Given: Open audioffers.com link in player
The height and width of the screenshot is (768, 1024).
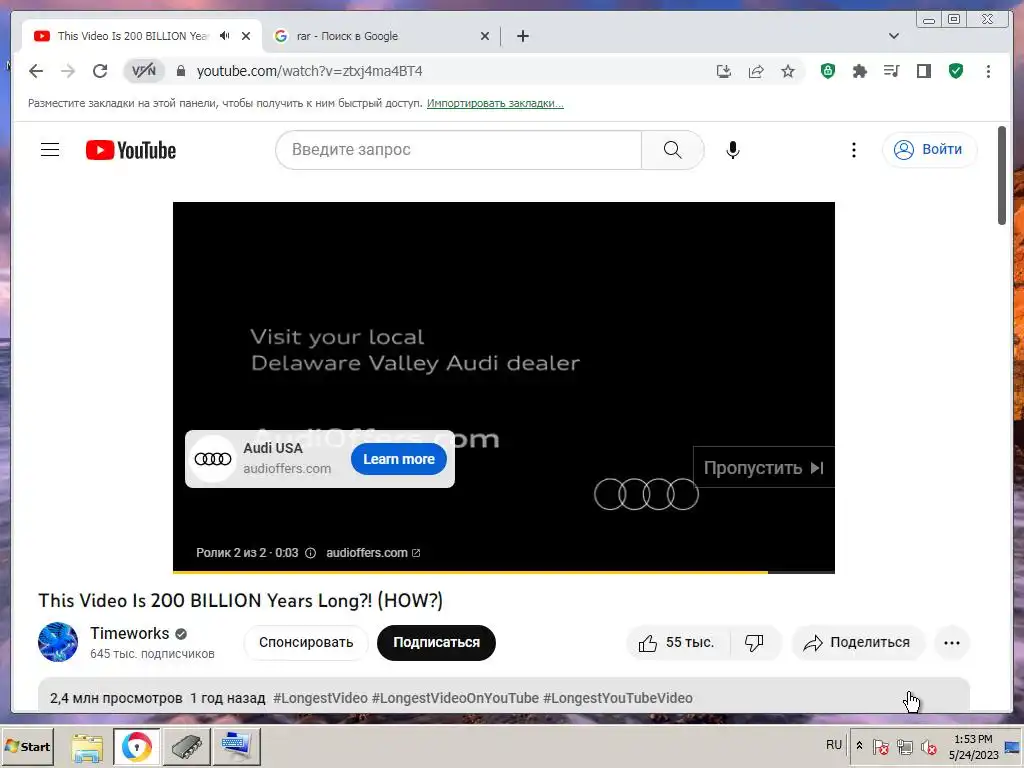Looking at the screenshot, I should [373, 553].
